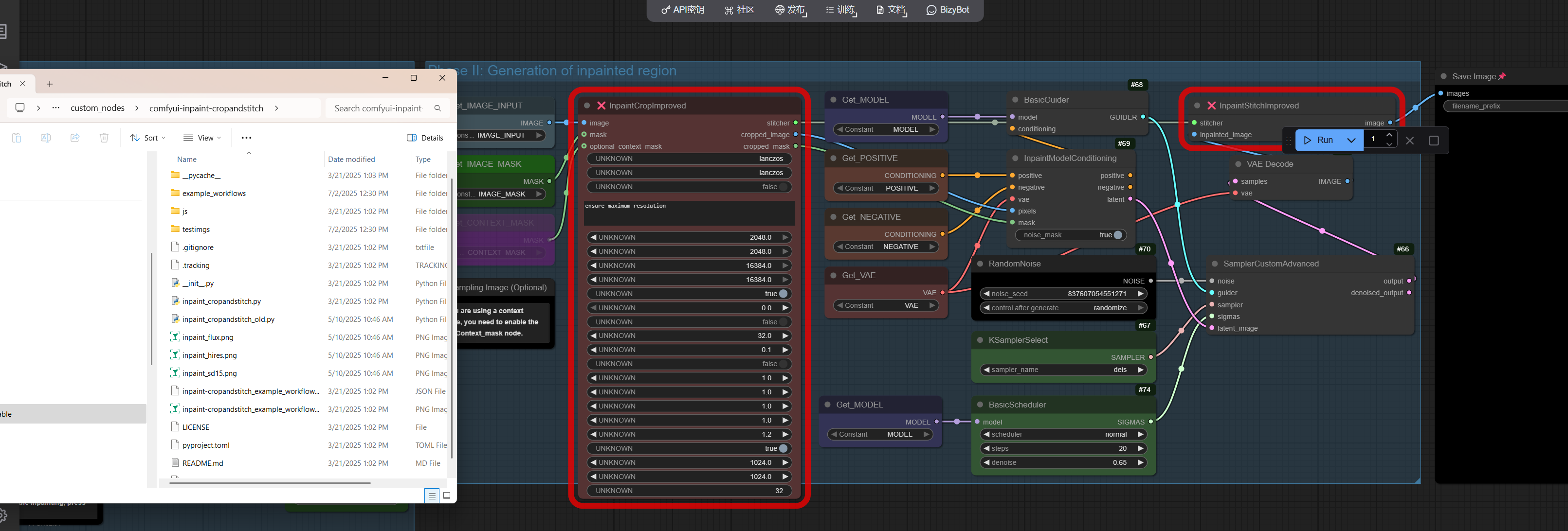Grab the dotted drag handle of Run toolbar

[1288, 141]
